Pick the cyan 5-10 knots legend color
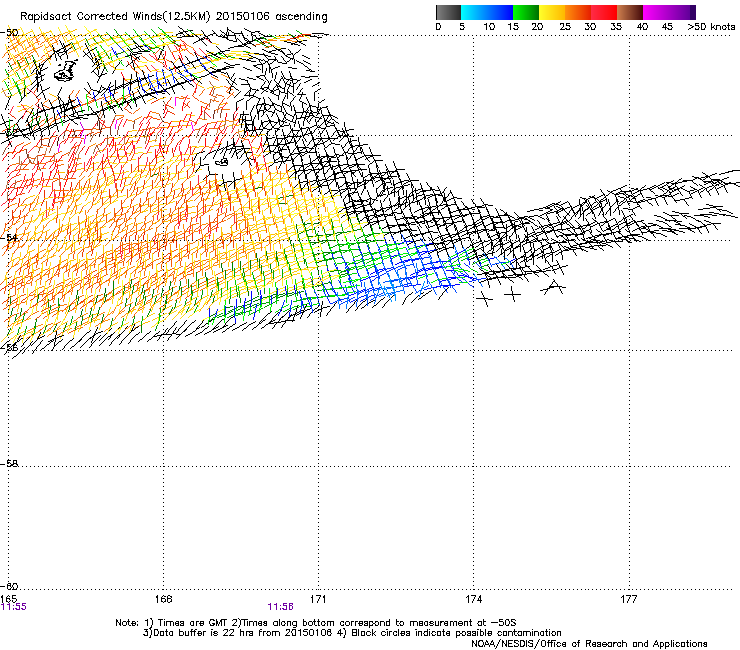The image size is (740, 650). pos(474,12)
